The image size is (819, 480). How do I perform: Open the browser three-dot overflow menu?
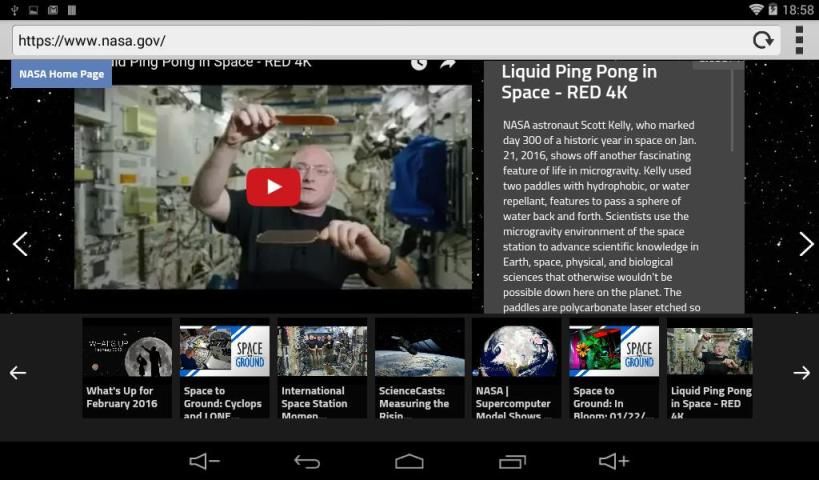point(799,41)
